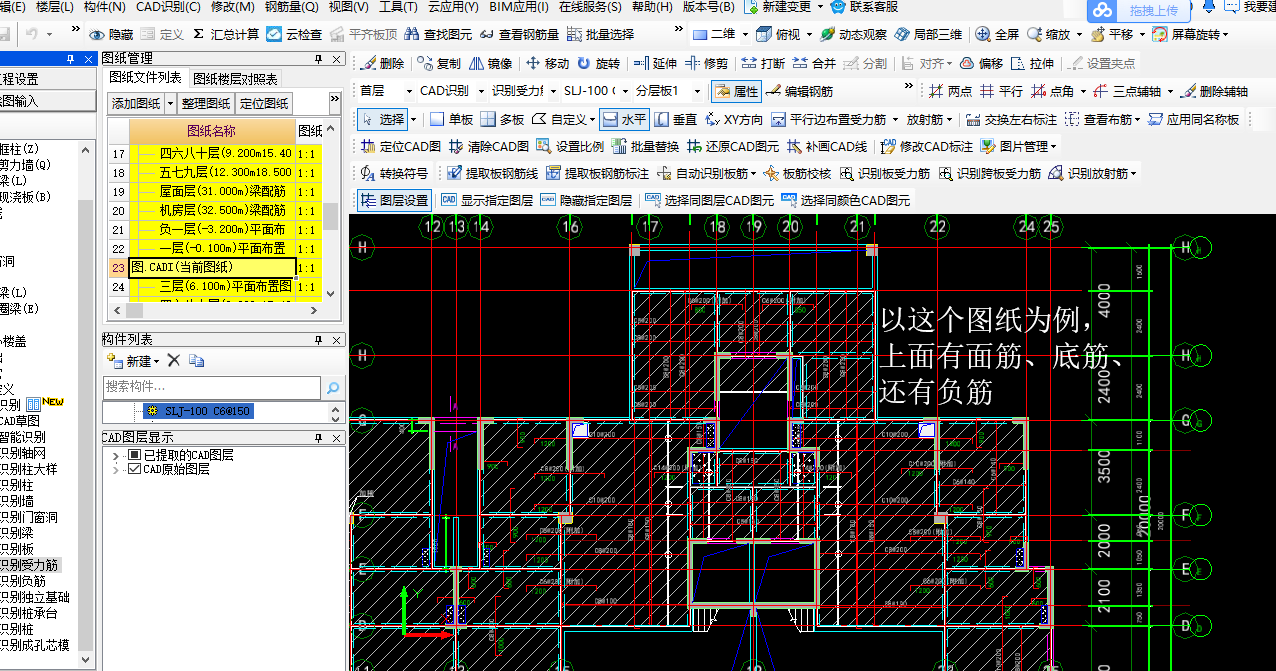Run 云检查 cloud check
The image size is (1276, 671).
tap(294, 34)
